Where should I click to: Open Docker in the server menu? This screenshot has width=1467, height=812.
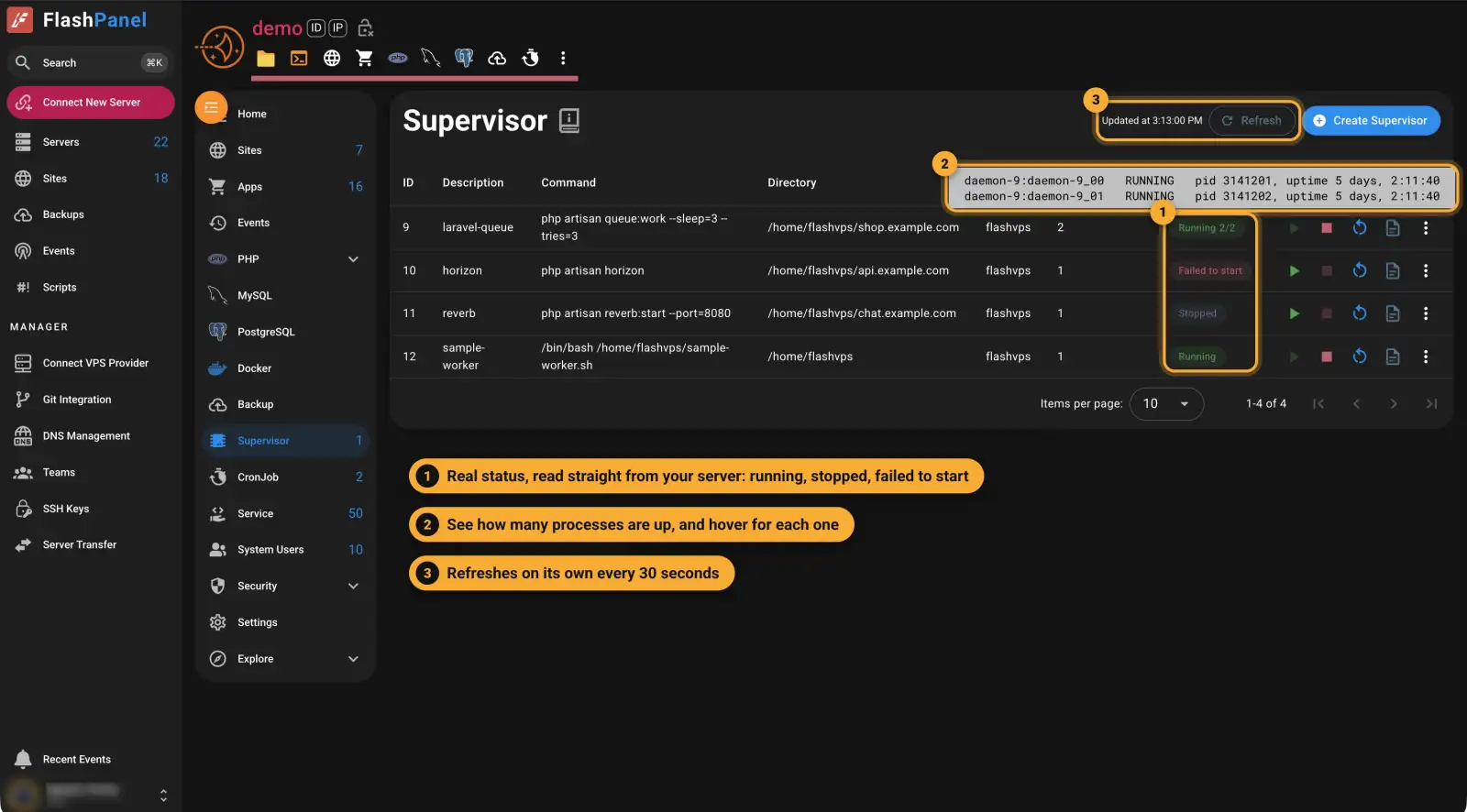[285, 368]
